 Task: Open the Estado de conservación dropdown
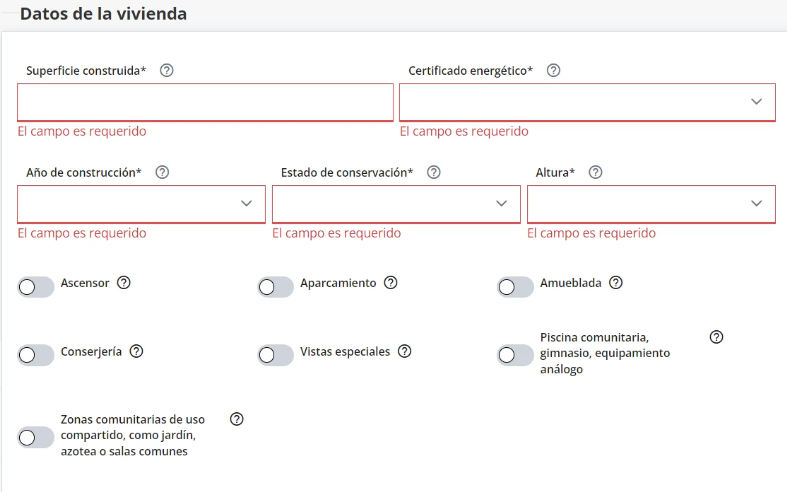[x=397, y=204]
